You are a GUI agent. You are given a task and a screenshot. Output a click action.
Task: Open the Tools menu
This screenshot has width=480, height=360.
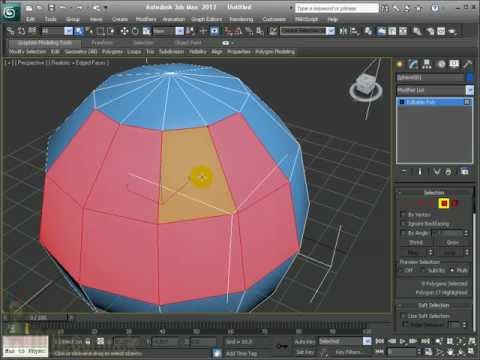pos(50,19)
